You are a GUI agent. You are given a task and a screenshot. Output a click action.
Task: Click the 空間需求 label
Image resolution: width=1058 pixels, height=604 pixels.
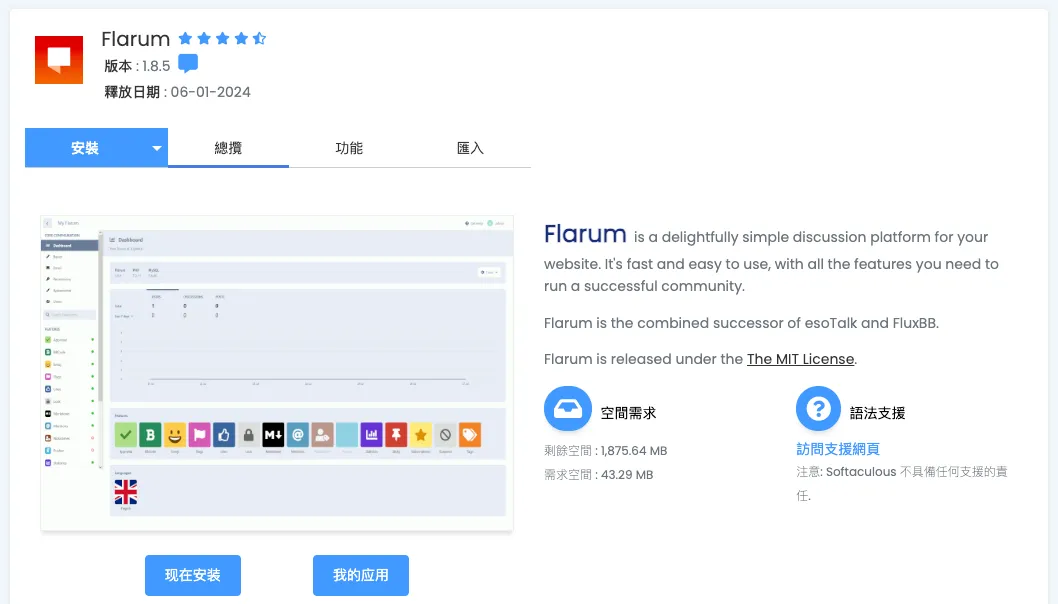(x=628, y=413)
